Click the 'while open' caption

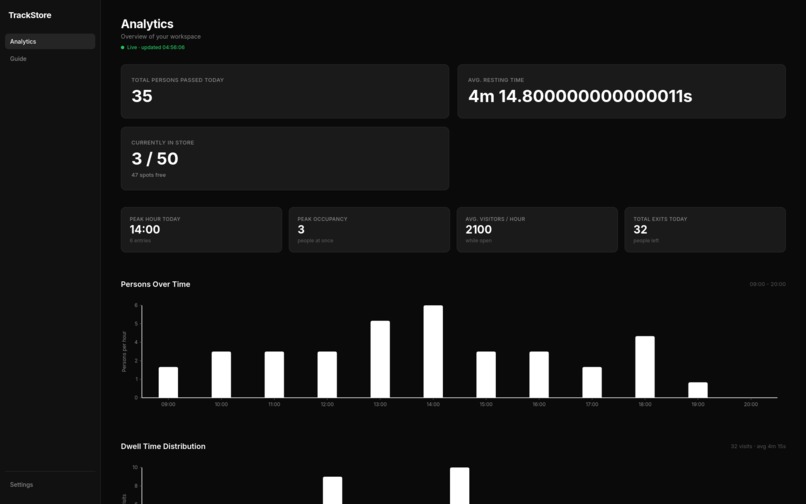tap(479, 241)
